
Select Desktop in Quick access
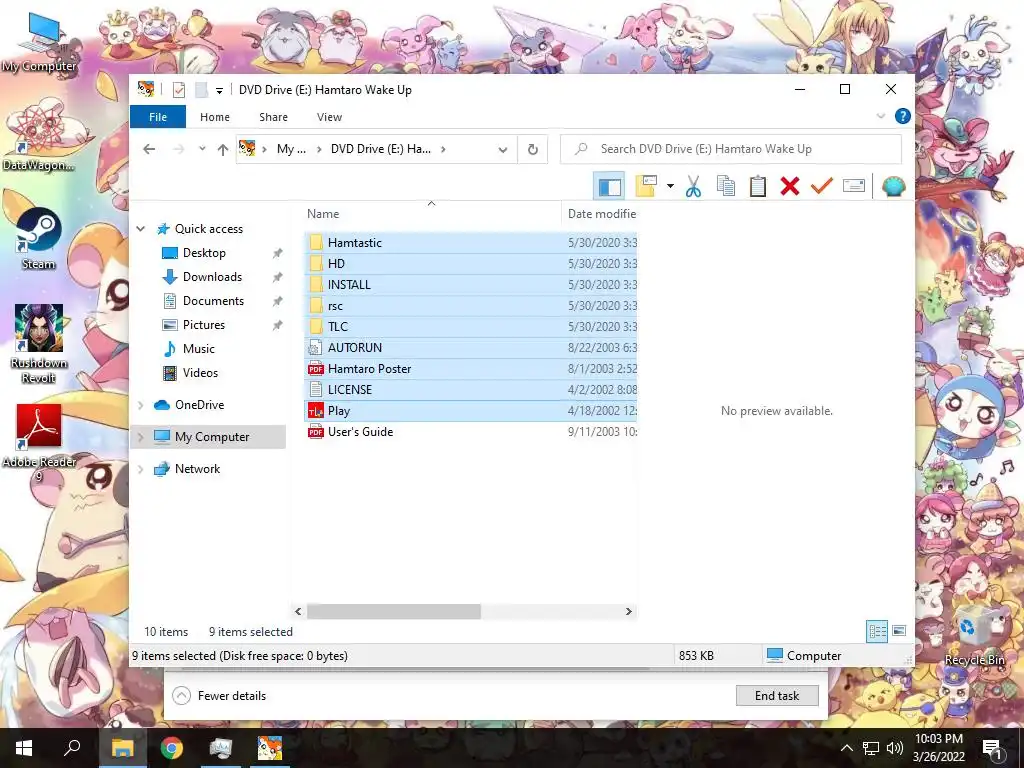tap(204, 253)
